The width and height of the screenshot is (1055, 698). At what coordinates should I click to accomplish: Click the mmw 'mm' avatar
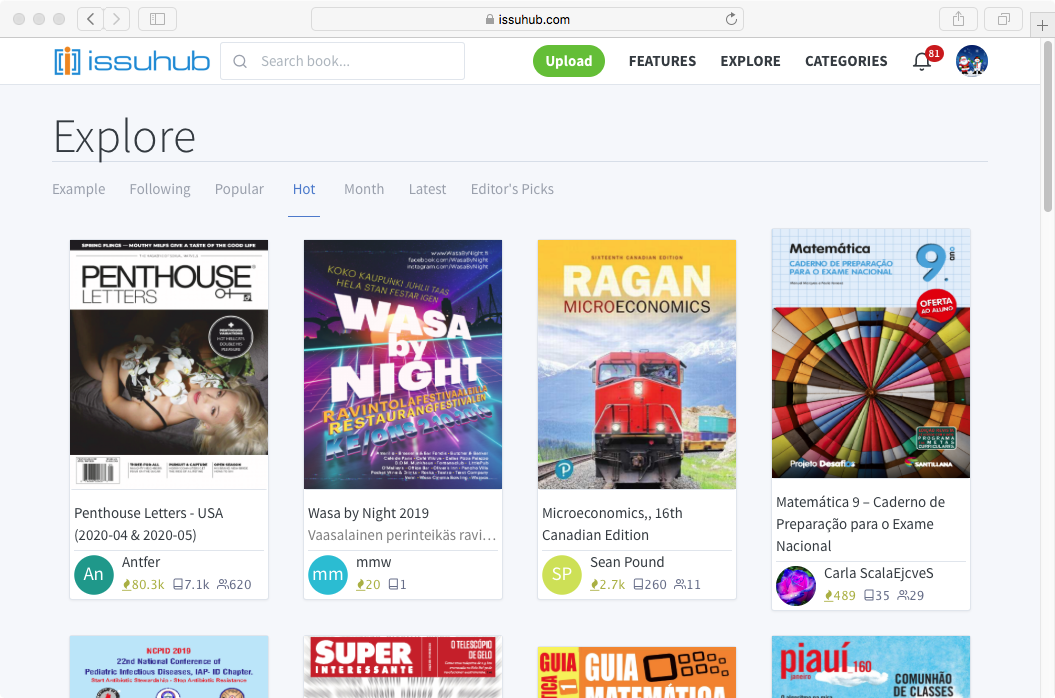(x=328, y=574)
